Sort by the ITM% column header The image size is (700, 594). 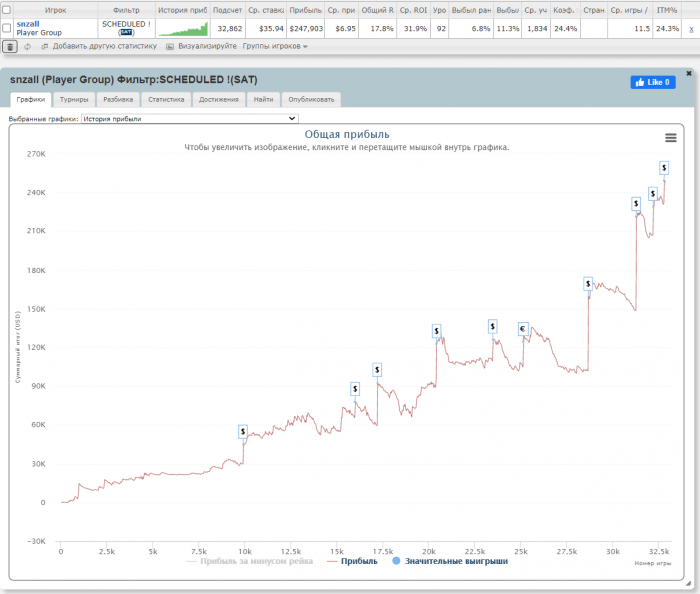click(x=667, y=10)
